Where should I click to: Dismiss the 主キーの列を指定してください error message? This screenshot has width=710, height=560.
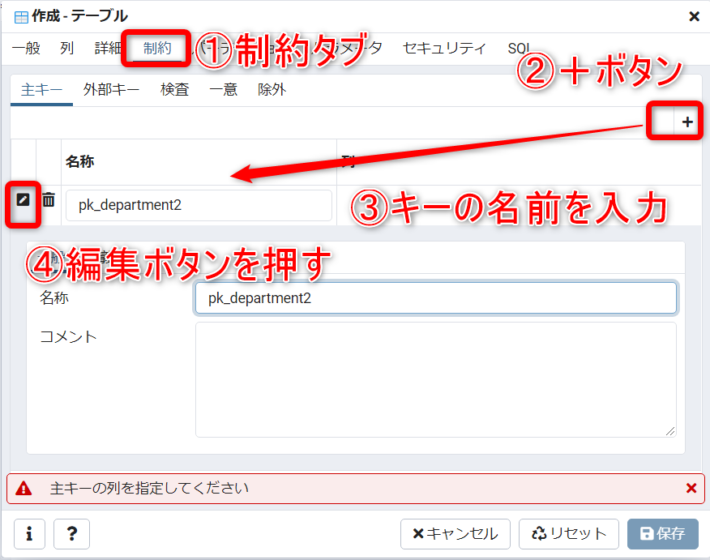click(x=690, y=488)
